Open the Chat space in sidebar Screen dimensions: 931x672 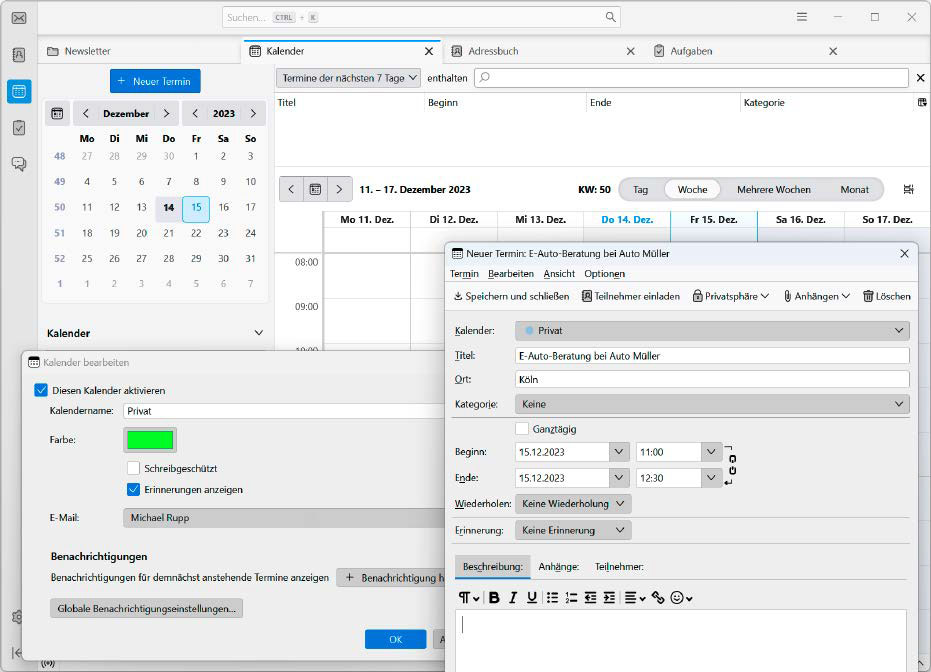(x=19, y=164)
